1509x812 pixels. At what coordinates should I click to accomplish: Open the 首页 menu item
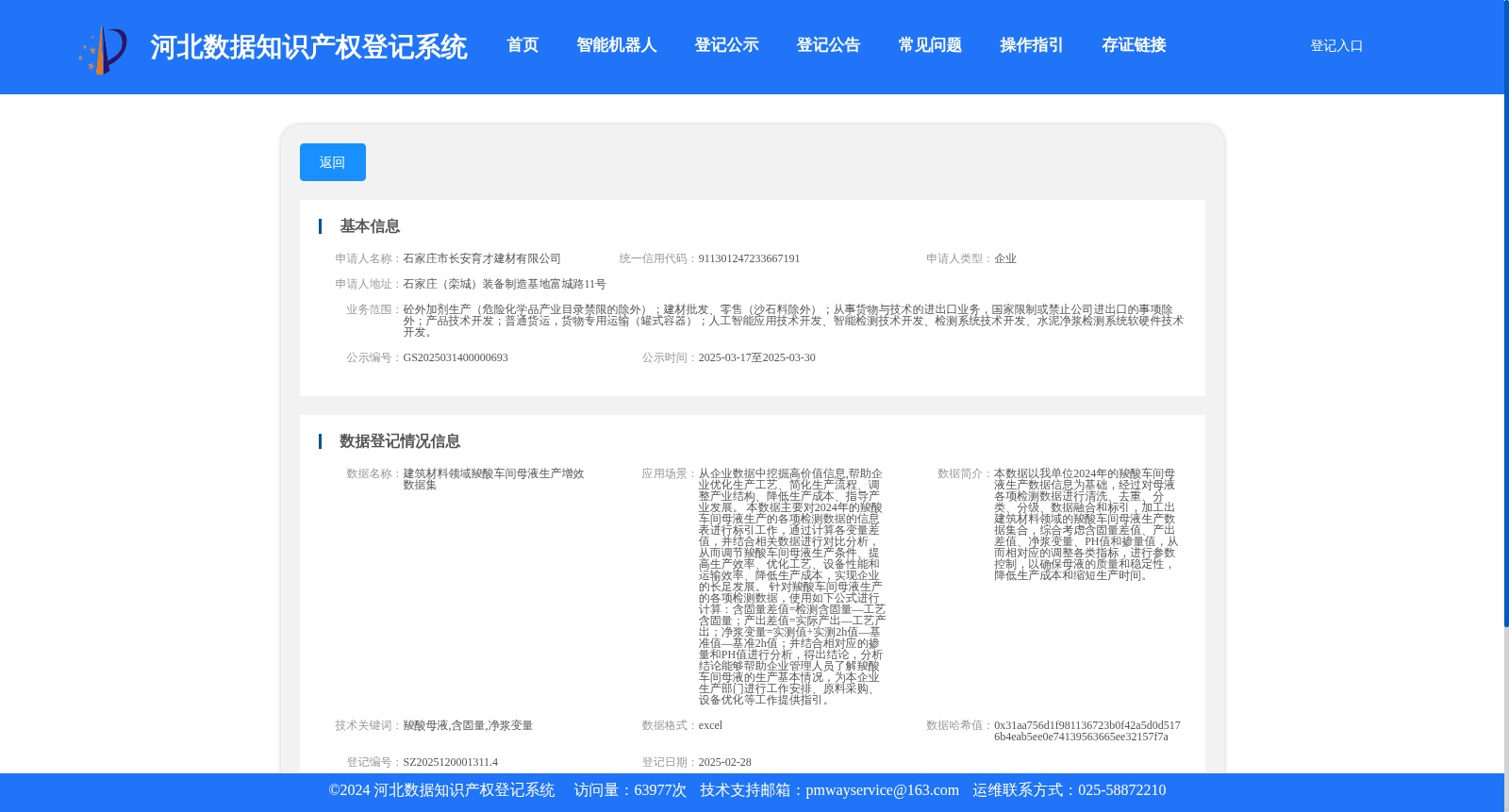[522, 45]
